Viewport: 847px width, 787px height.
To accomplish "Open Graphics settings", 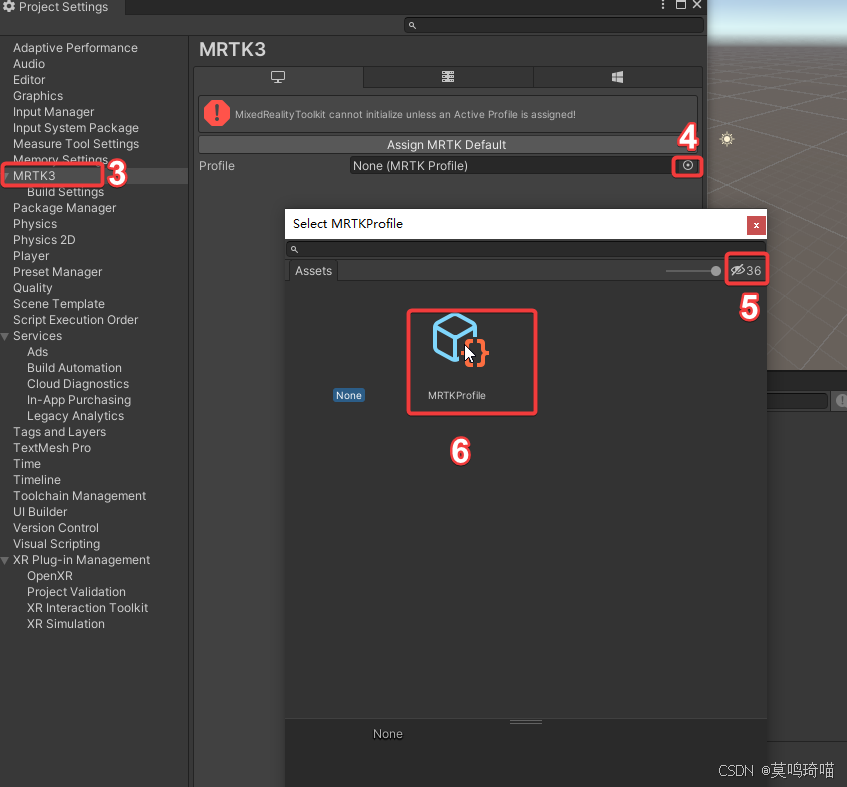I will (38, 96).
